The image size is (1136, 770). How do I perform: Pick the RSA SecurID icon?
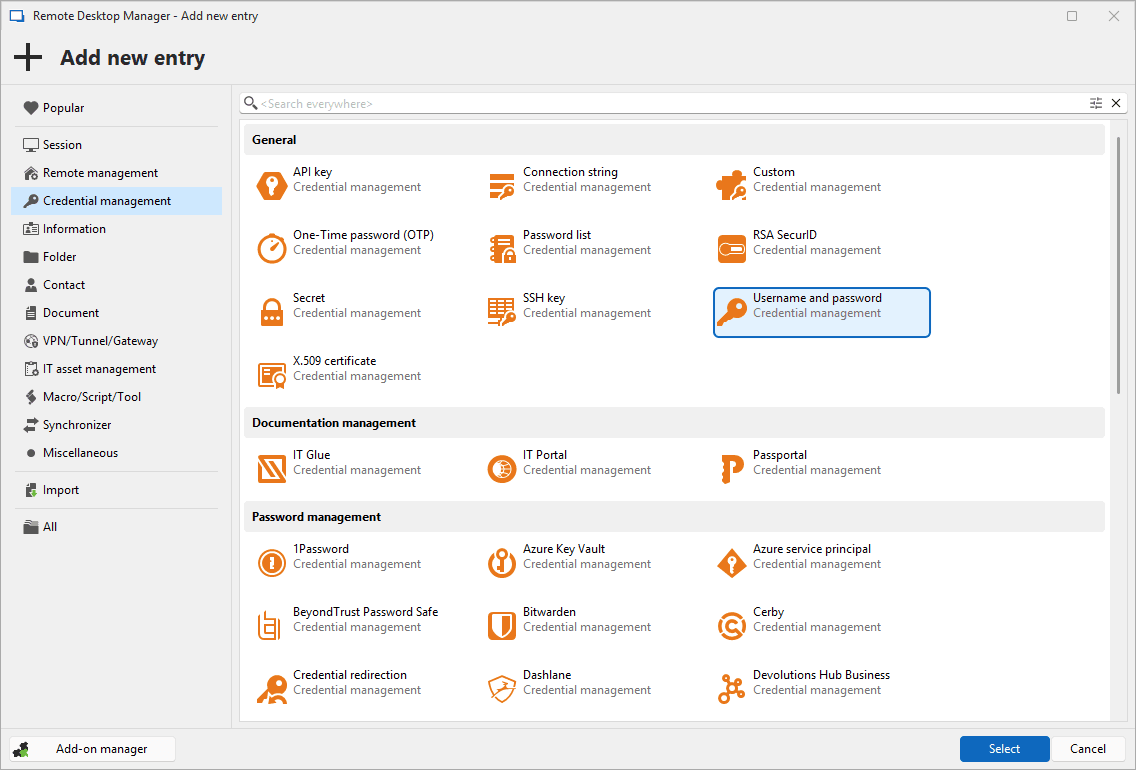tap(732, 249)
